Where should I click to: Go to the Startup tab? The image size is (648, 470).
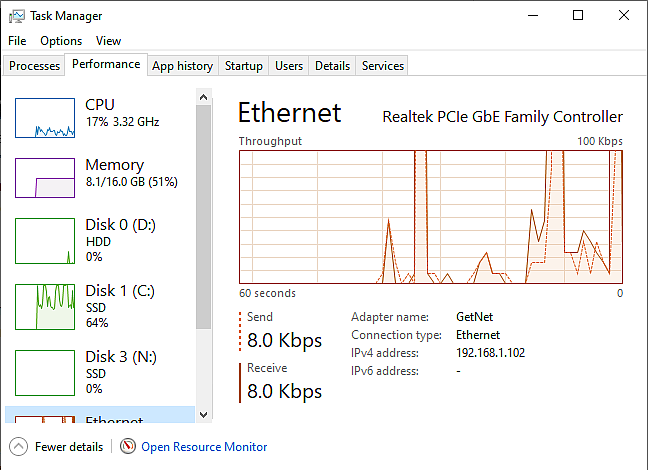pos(244,66)
